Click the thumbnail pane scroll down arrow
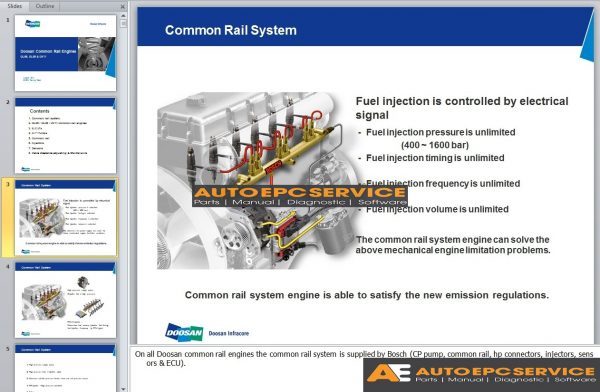 (x=123, y=389)
